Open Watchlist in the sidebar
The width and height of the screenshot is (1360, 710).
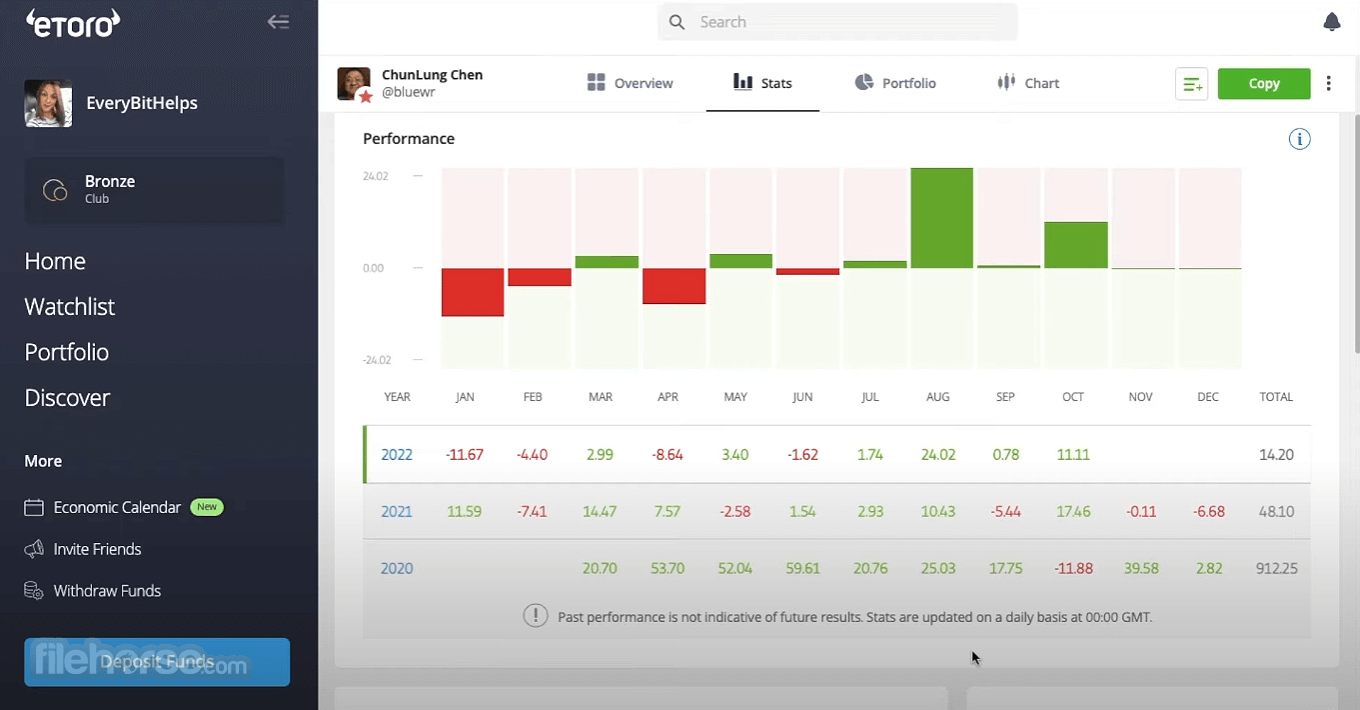click(x=70, y=307)
